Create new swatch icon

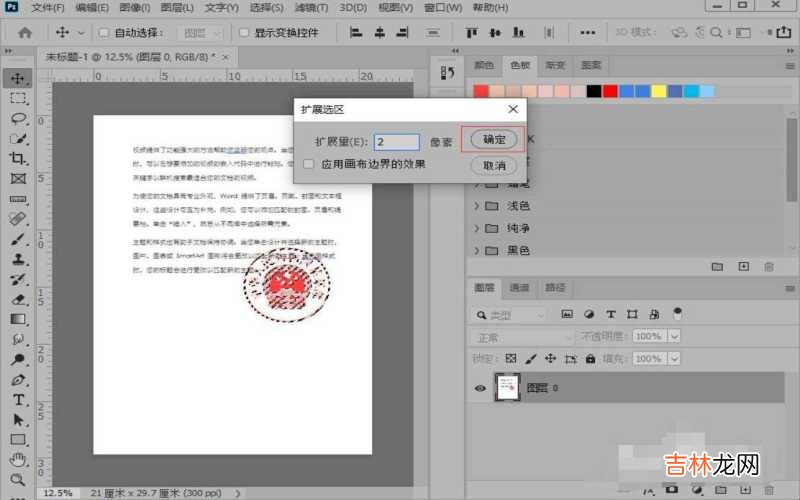pos(744,266)
